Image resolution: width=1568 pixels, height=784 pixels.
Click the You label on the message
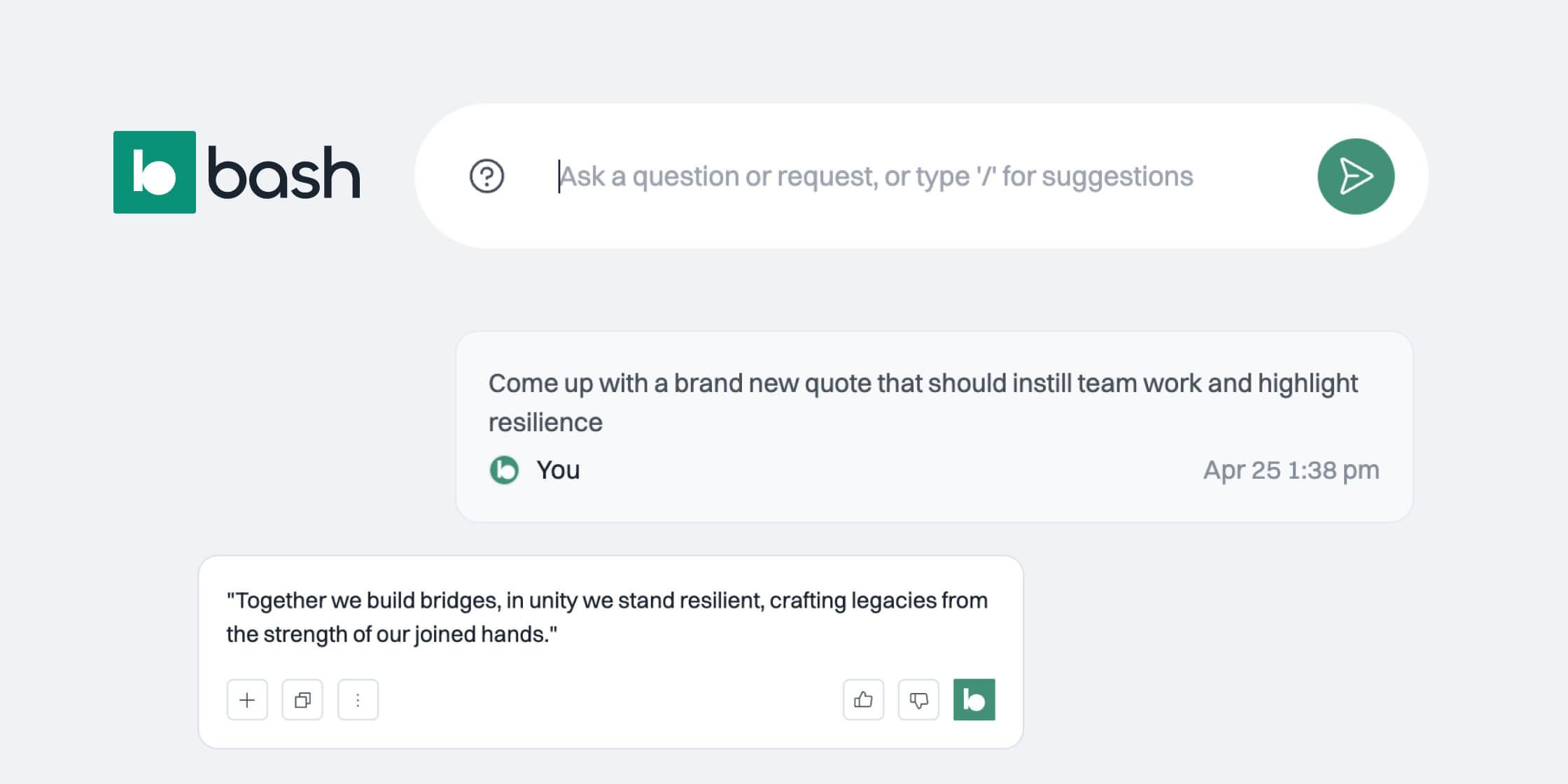(557, 470)
